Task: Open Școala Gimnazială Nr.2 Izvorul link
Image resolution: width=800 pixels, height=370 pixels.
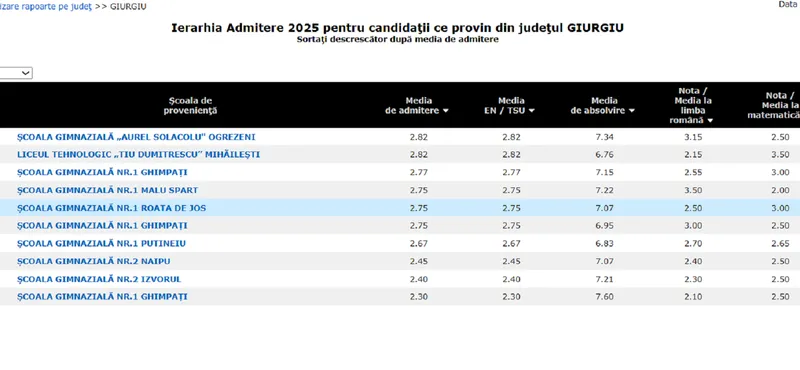Action: (x=99, y=279)
